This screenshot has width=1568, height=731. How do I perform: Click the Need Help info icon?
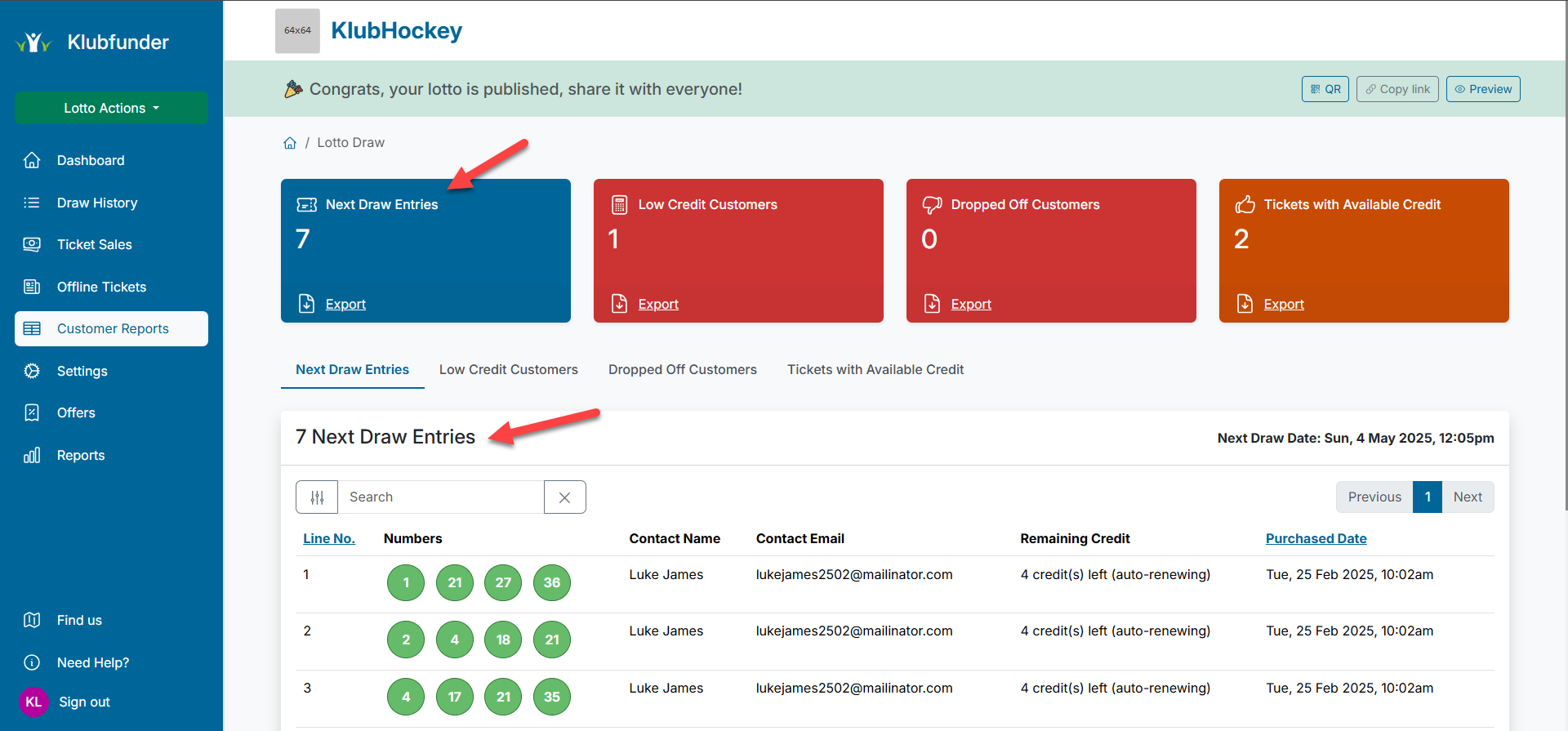point(32,662)
